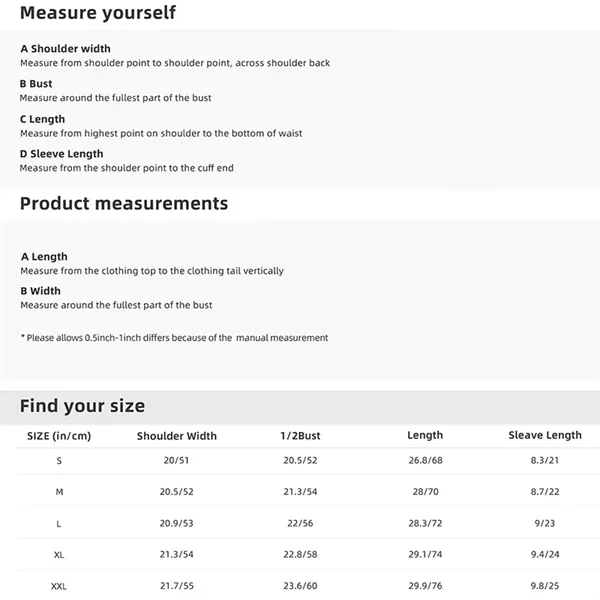Click the size M row label
This screenshot has height=600, width=600.
(x=59, y=492)
